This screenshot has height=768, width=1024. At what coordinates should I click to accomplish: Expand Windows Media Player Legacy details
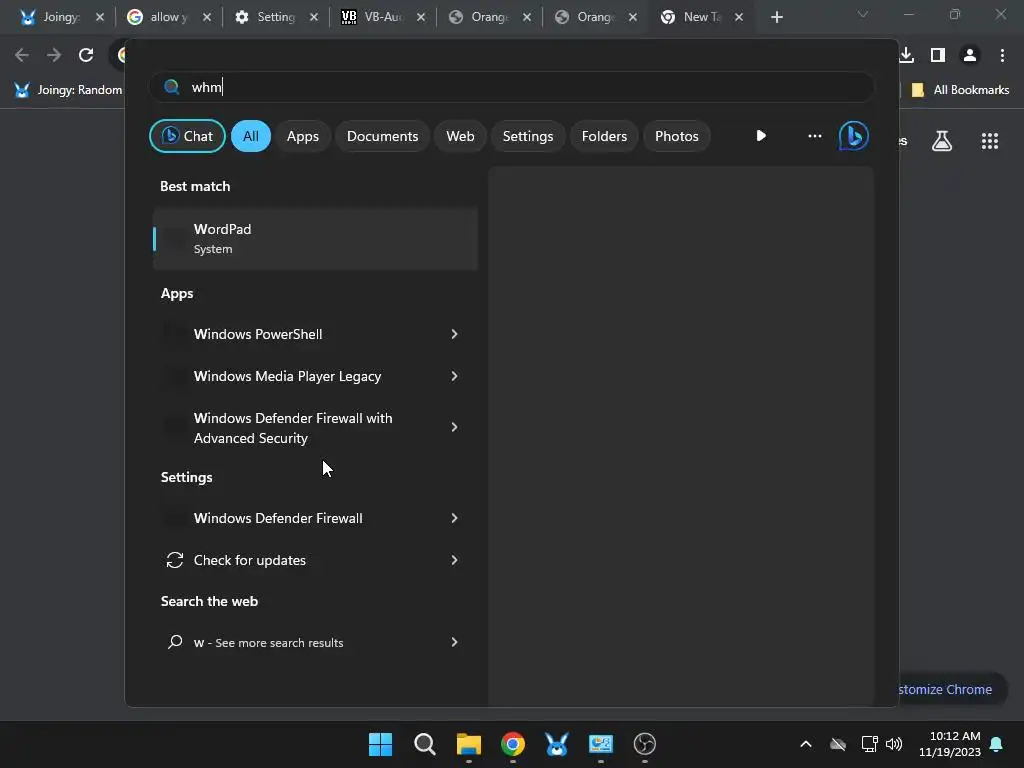[x=454, y=376]
